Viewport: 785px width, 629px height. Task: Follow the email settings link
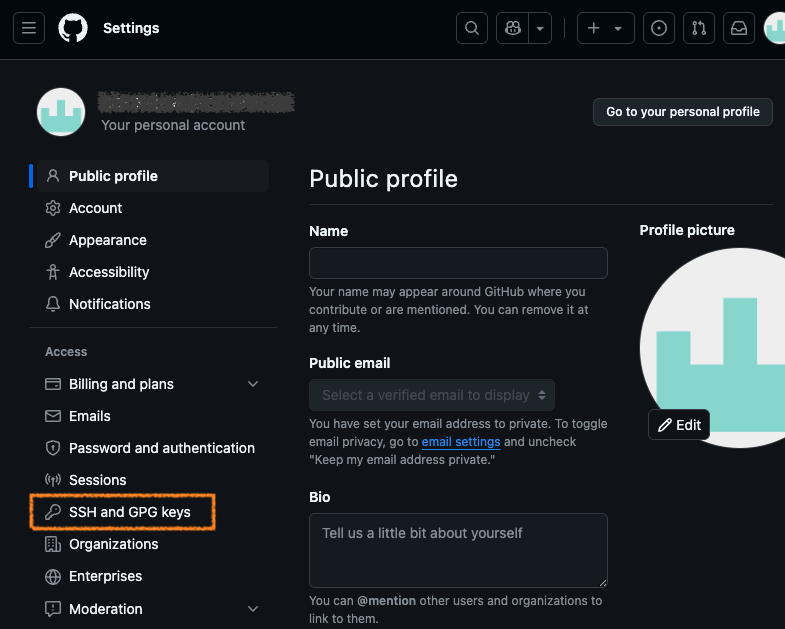[x=461, y=442]
